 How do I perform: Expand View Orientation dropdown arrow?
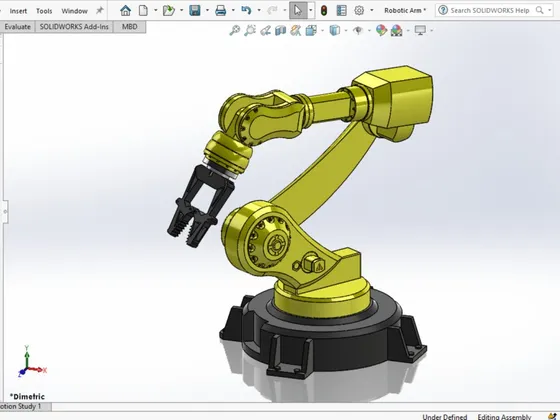tap(322, 31)
